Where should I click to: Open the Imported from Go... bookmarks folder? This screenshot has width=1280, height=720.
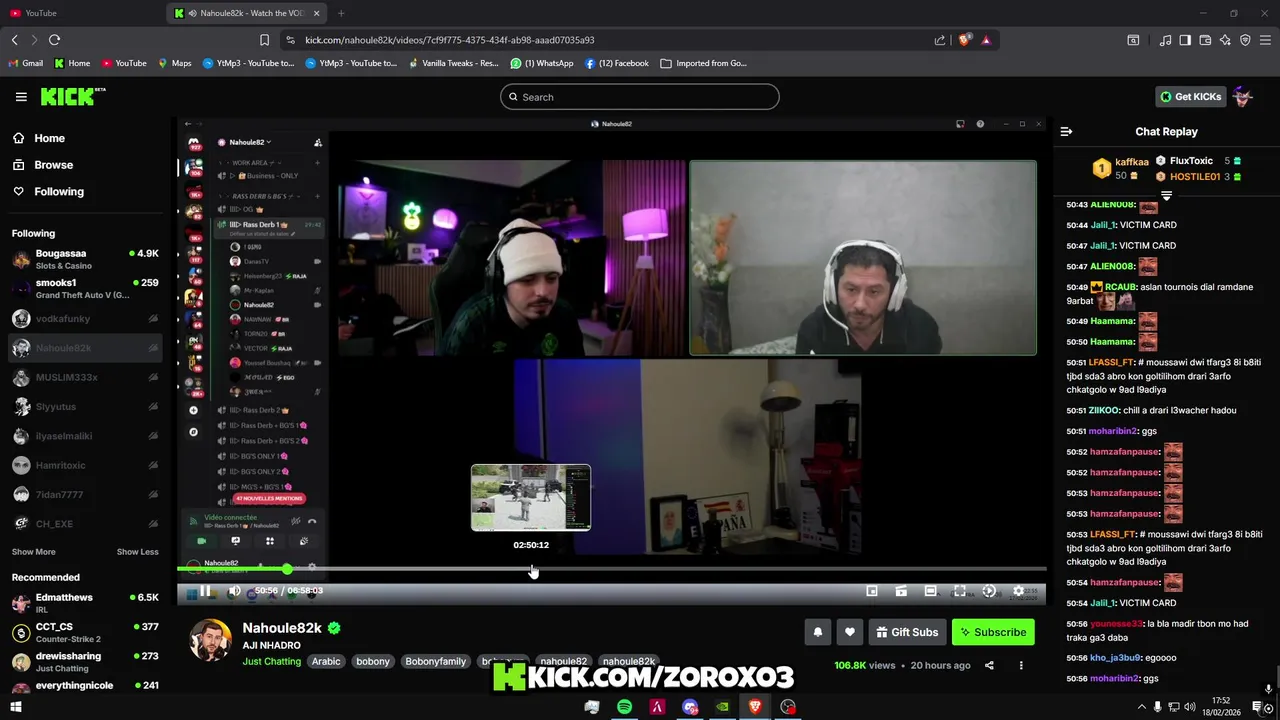pos(704,63)
